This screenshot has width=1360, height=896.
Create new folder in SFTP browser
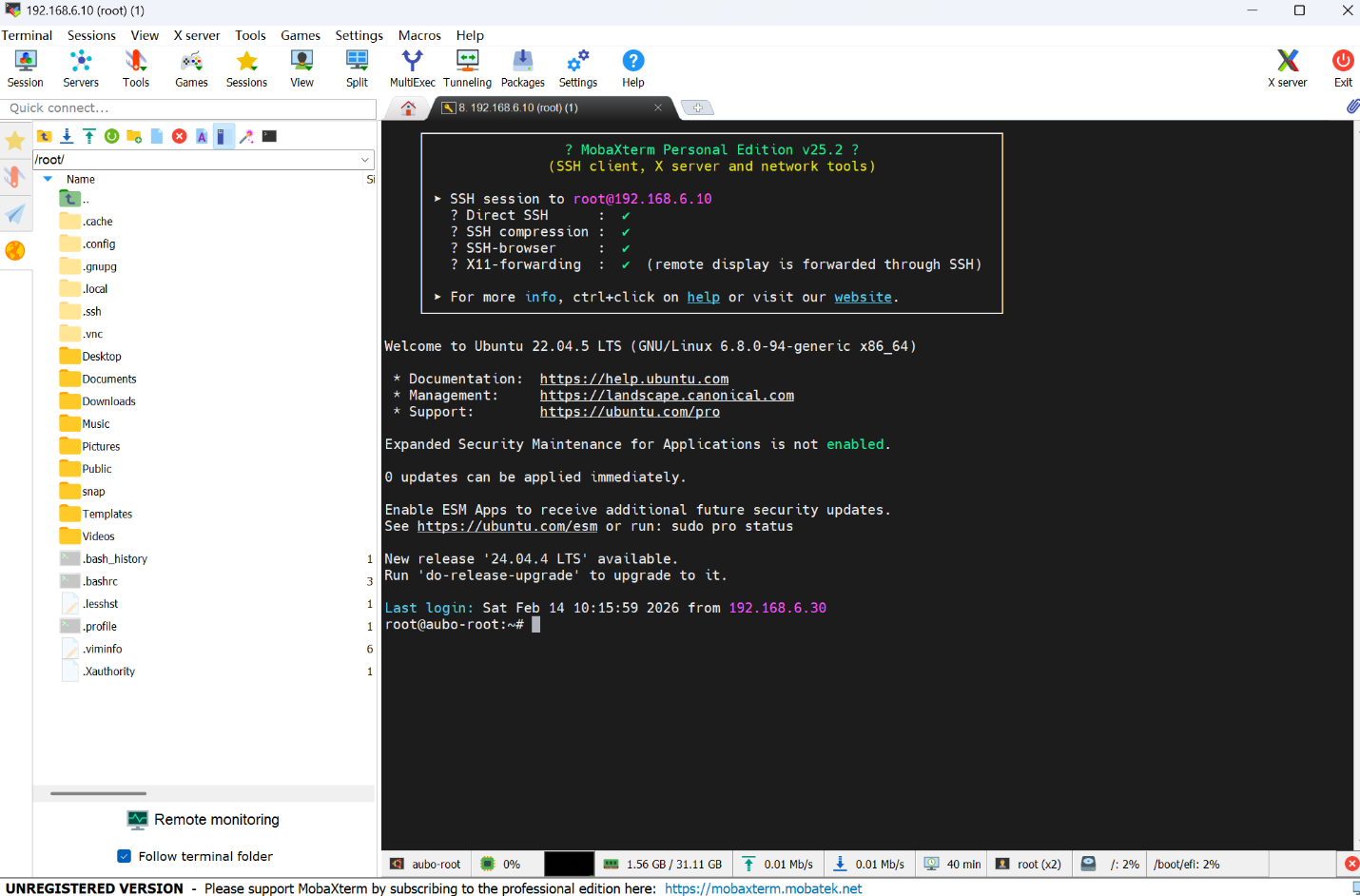134,136
